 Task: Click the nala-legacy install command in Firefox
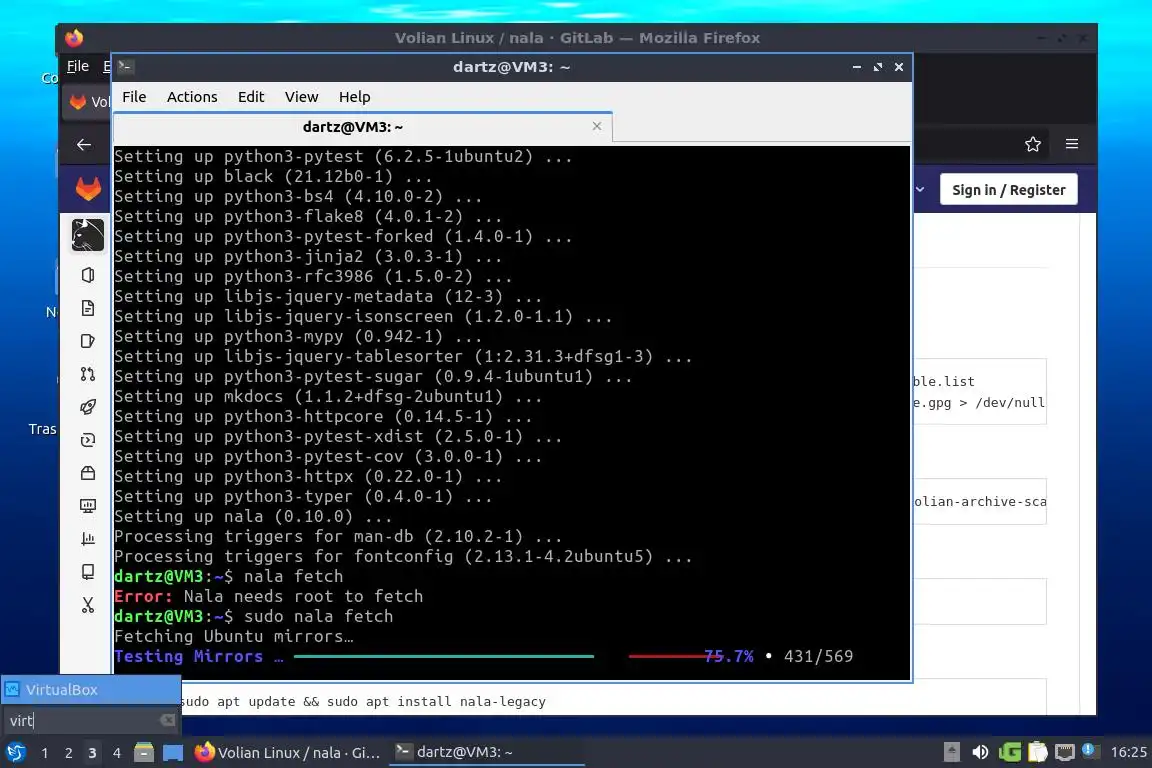(363, 701)
